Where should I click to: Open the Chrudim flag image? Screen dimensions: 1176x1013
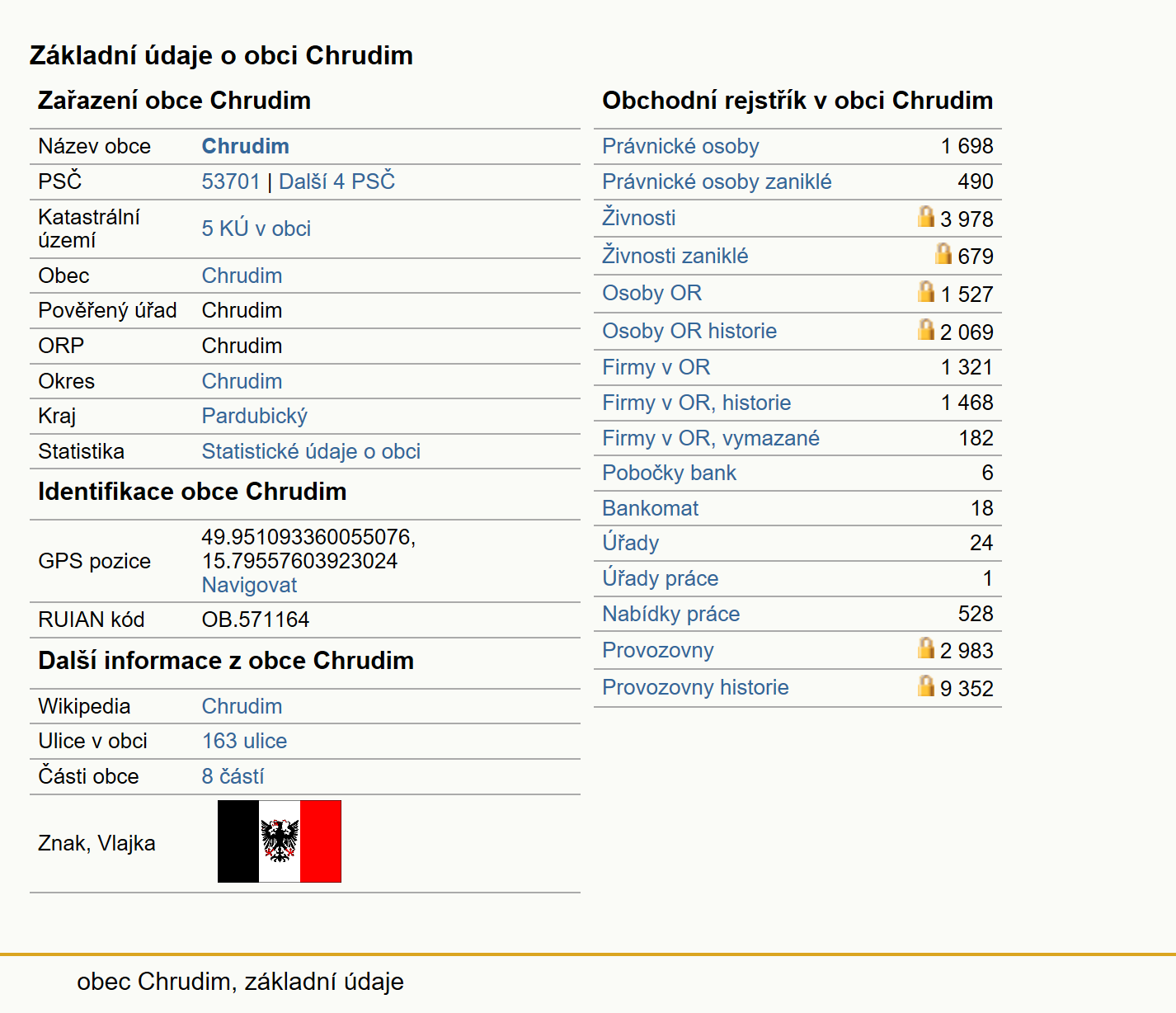point(280,841)
